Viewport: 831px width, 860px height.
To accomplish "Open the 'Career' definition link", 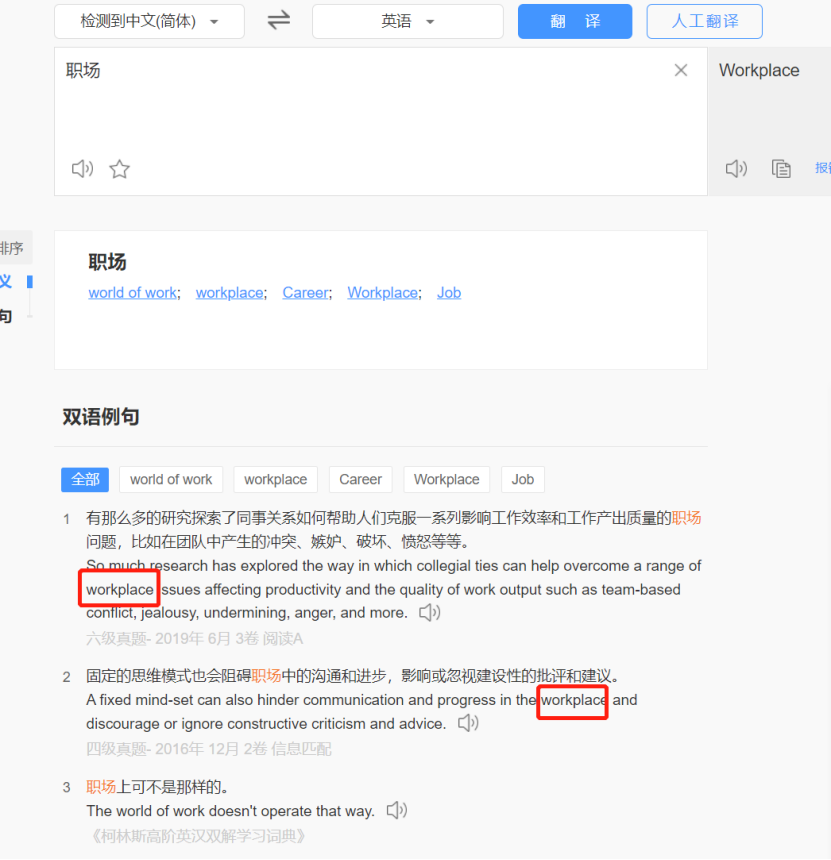I will click(306, 292).
